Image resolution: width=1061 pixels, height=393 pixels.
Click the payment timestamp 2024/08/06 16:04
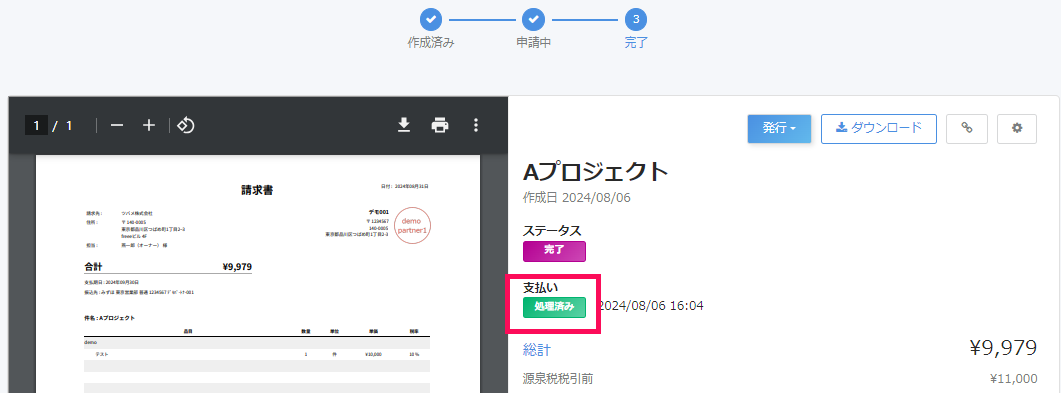tap(652, 306)
